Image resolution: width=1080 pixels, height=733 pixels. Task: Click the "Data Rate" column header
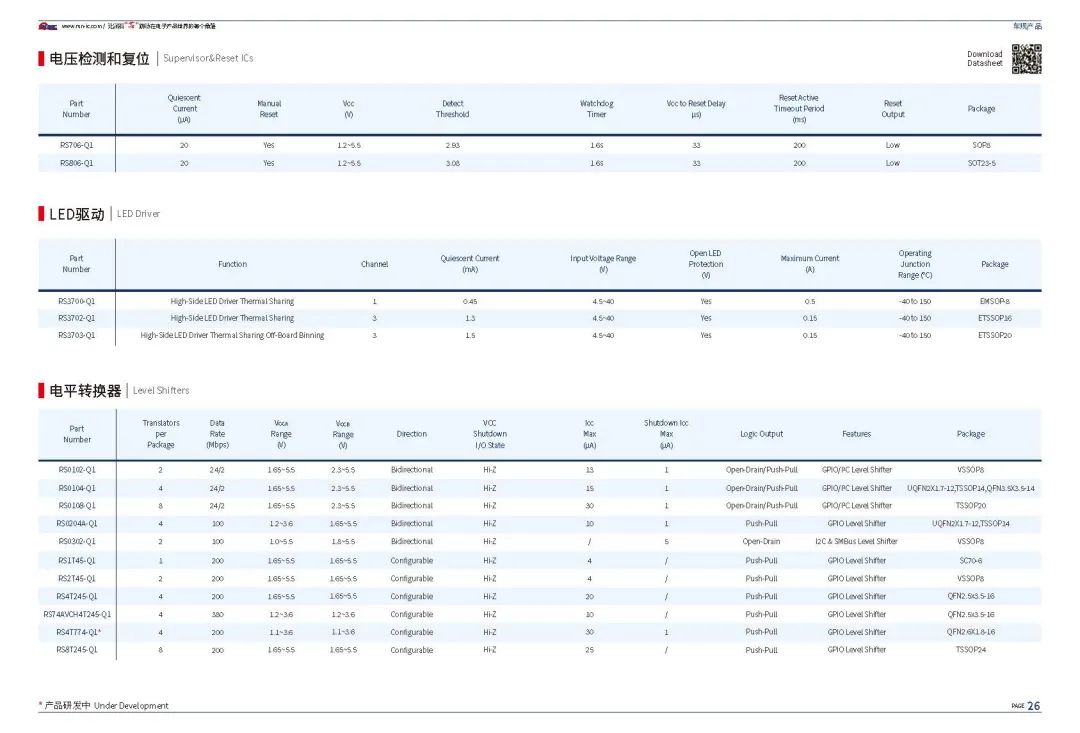coord(217,434)
